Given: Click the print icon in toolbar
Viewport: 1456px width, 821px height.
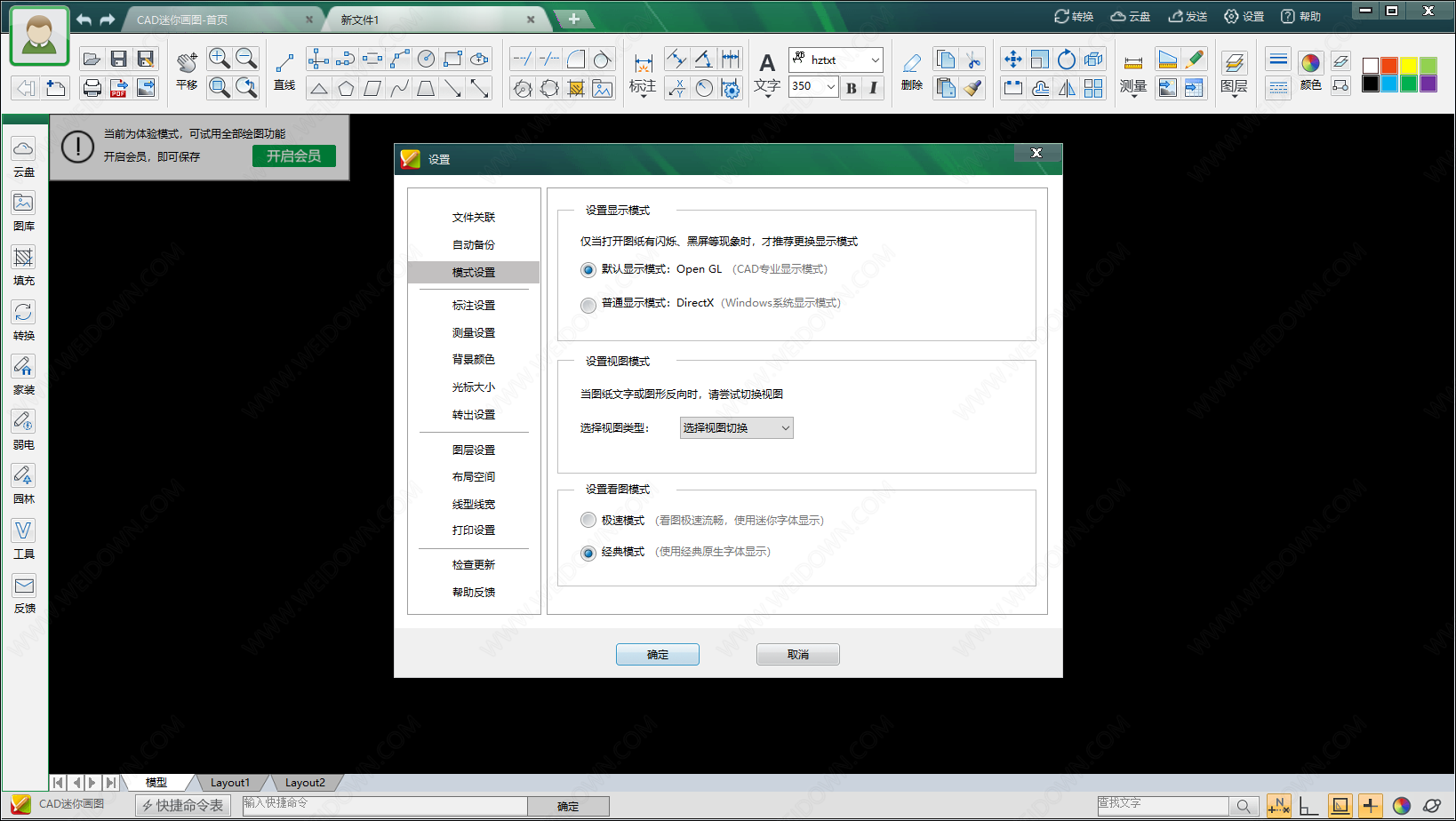Looking at the screenshot, I should 92,87.
